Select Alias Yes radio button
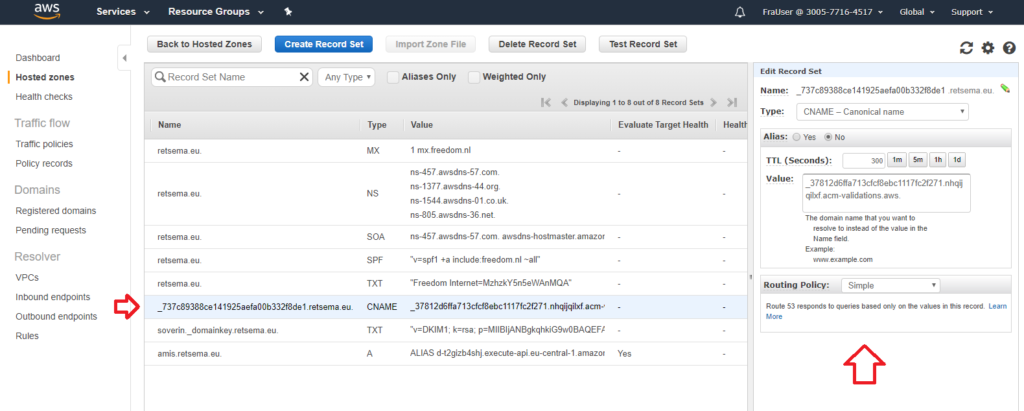The image size is (1024, 411). click(x=797, y=137)
